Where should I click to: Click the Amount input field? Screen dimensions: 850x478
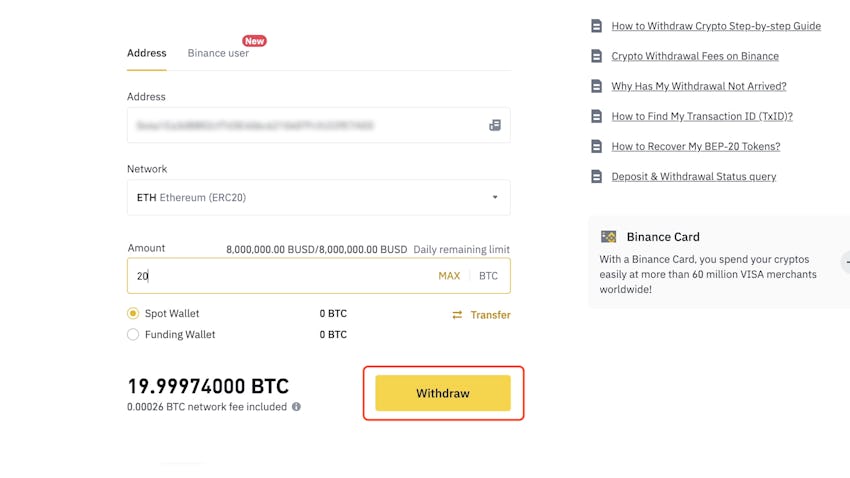[319, 276]
